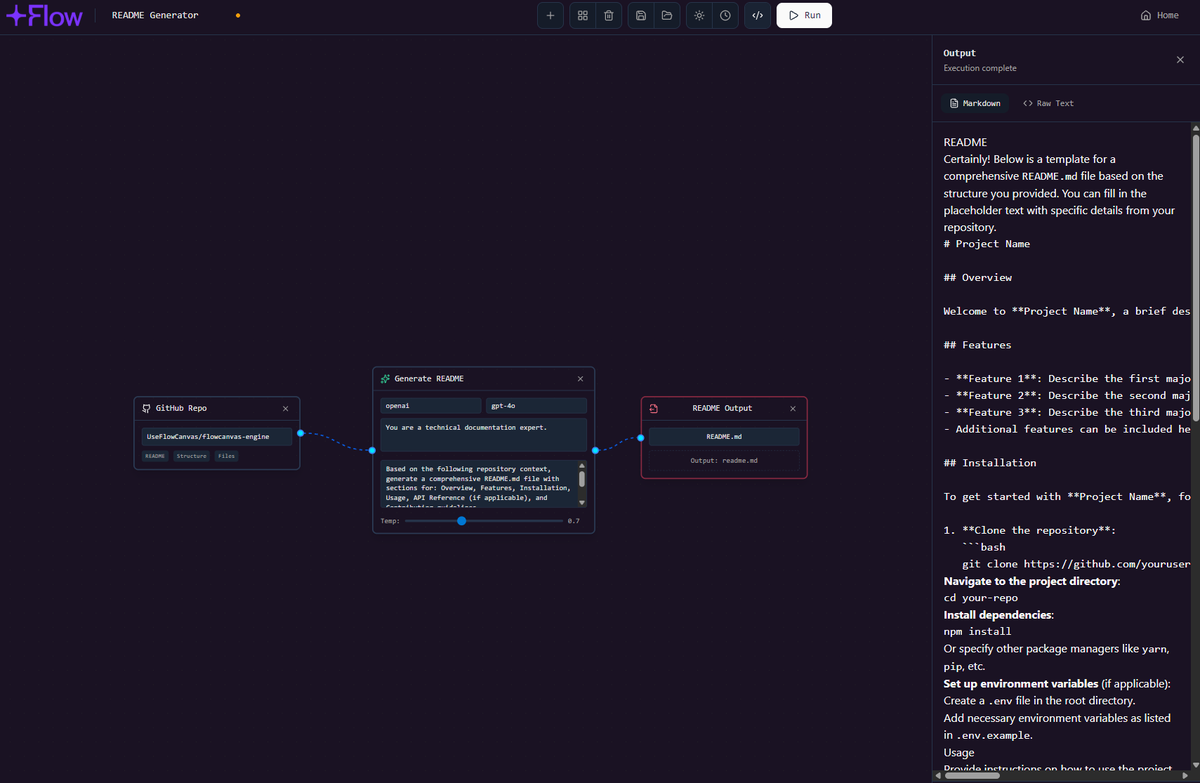Click the README Output input connector dot
This screenshot has height=783, width=1200.
coord(641,437)
